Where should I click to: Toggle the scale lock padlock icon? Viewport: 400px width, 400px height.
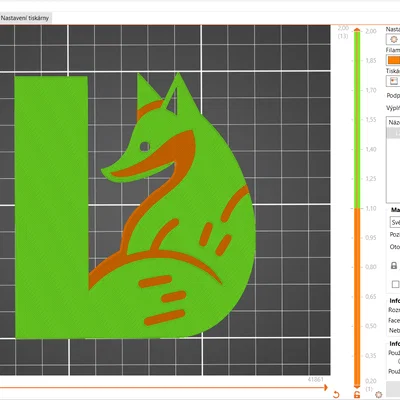394,266
